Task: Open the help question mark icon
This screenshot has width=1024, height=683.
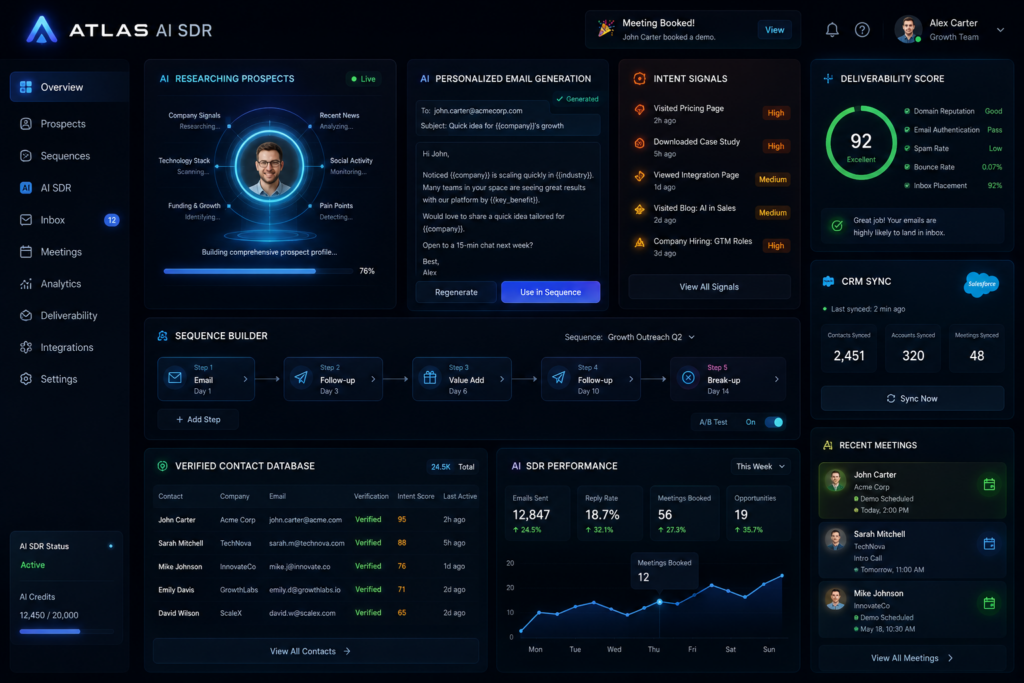Action: [862, 29]
